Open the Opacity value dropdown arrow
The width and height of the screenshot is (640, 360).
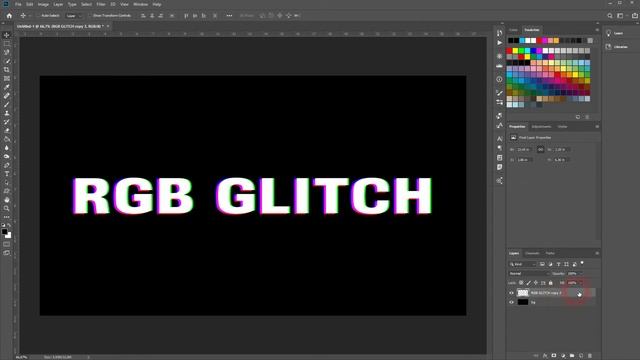pyautogui.click(x=582, y=273)
